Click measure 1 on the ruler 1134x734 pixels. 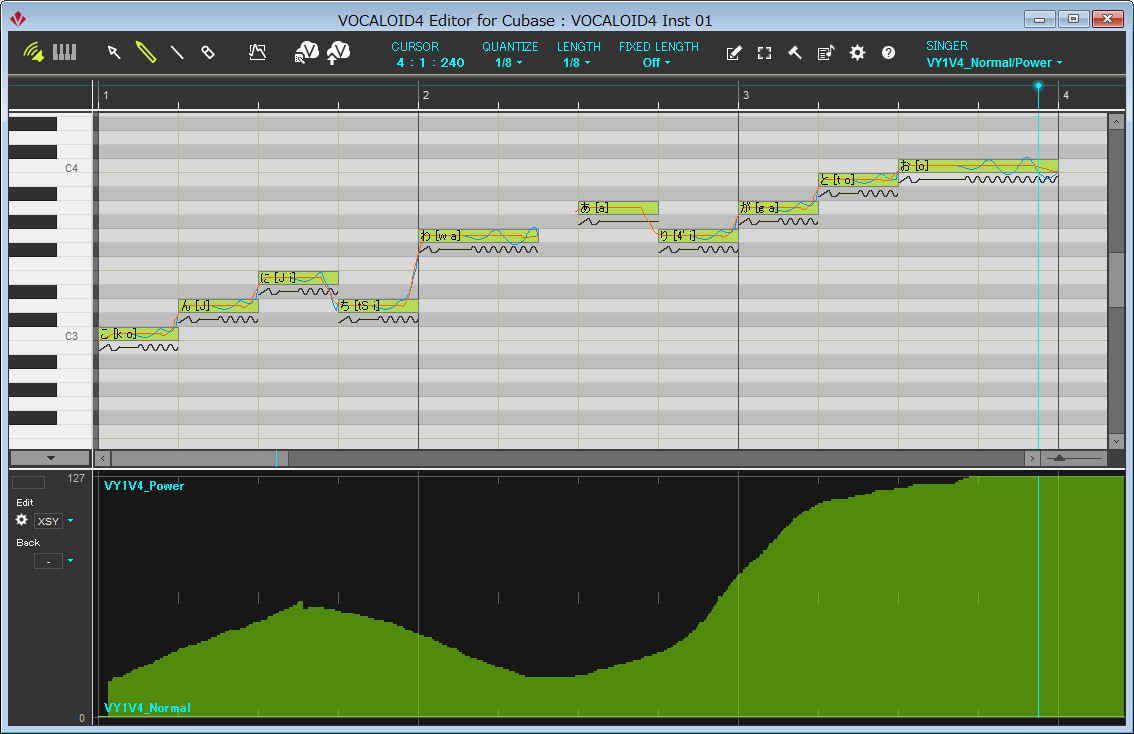click(106, 95)
